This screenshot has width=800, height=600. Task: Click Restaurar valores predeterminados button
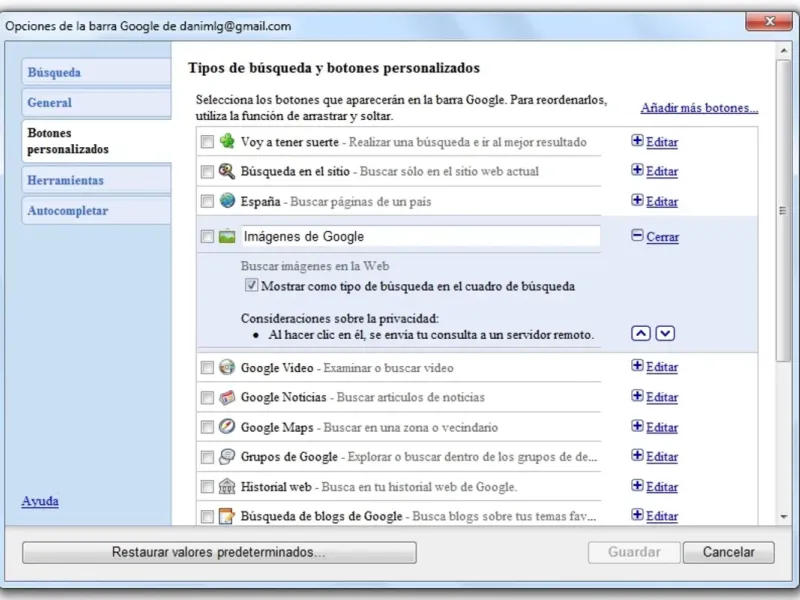(219, 552)
